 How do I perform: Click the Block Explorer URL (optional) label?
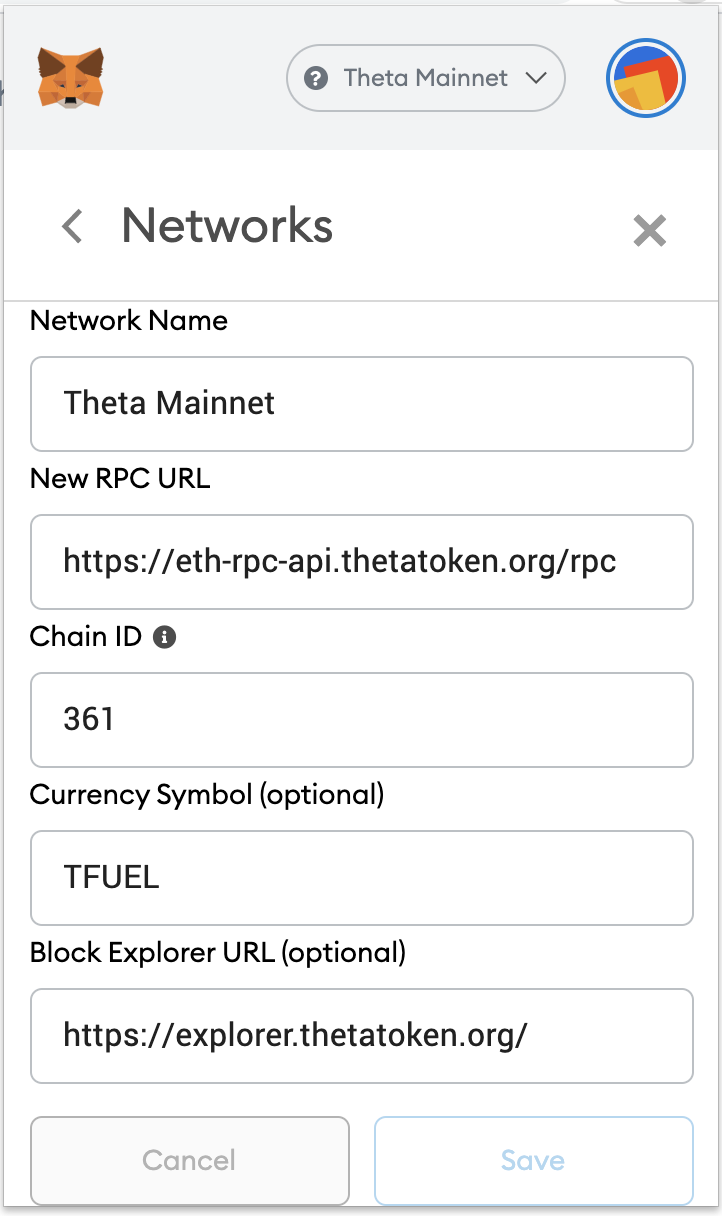coord(218,953)
